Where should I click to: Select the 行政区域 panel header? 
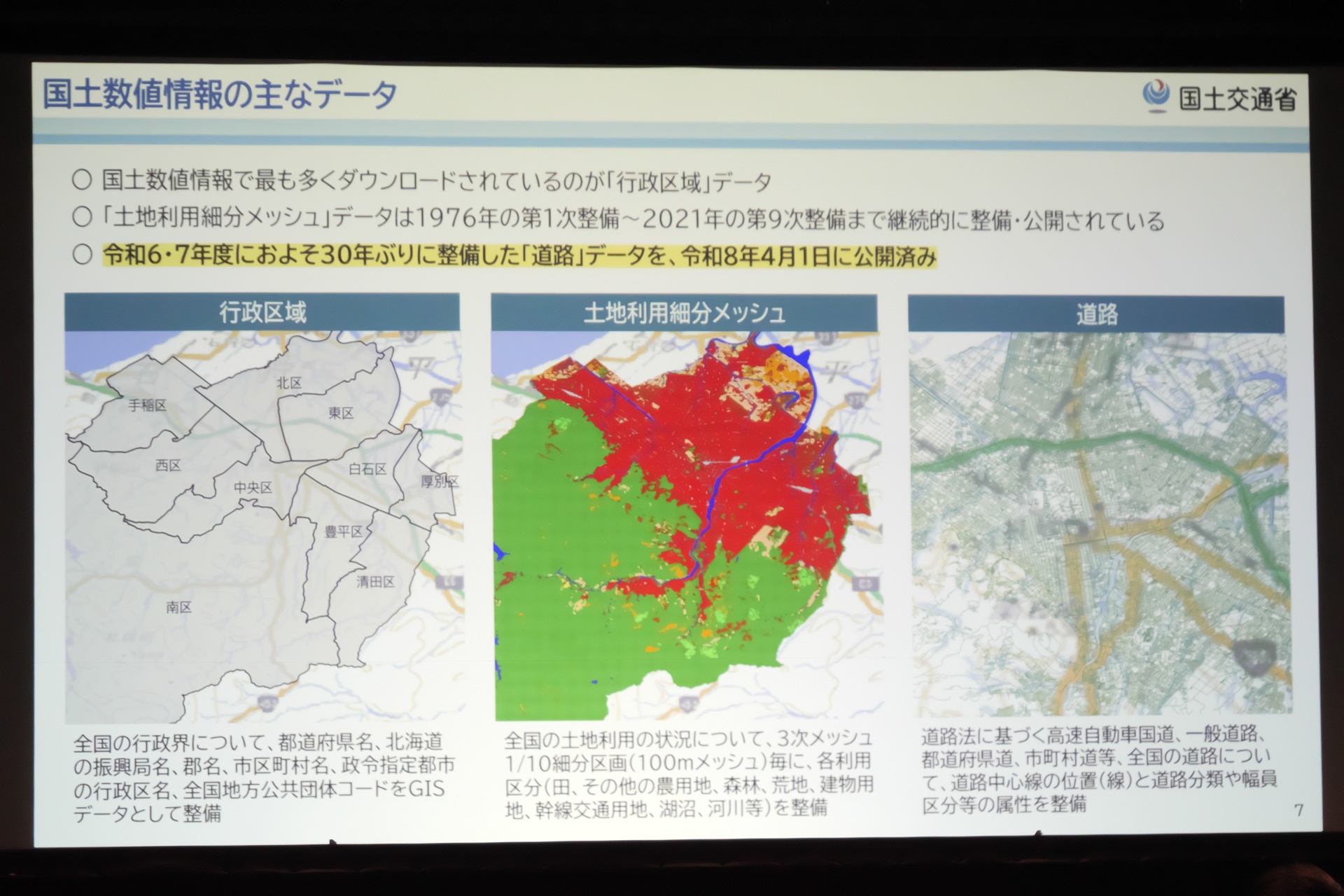tap(262, 312)
